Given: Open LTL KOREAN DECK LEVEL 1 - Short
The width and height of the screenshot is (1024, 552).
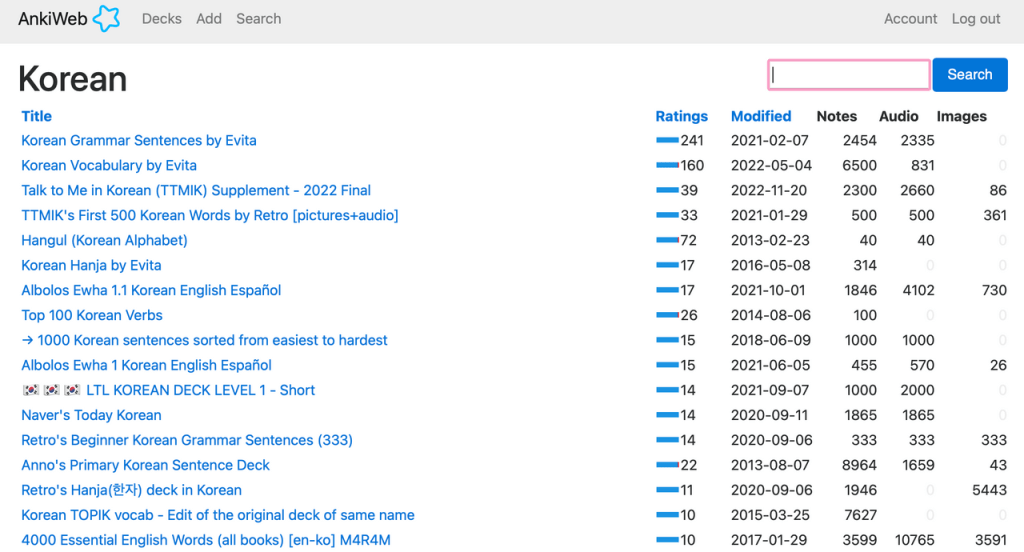Looking at the screenshot, I should tap(168, 390).
